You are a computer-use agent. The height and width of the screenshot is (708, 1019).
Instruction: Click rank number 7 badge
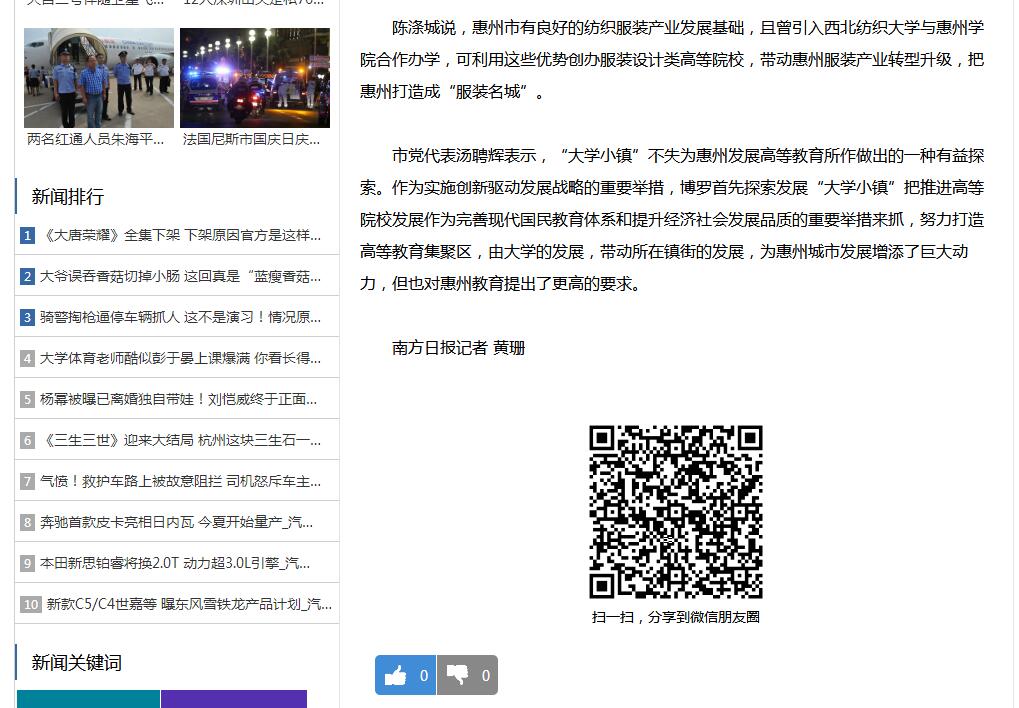pyautogui.click(x=27, y=481)
